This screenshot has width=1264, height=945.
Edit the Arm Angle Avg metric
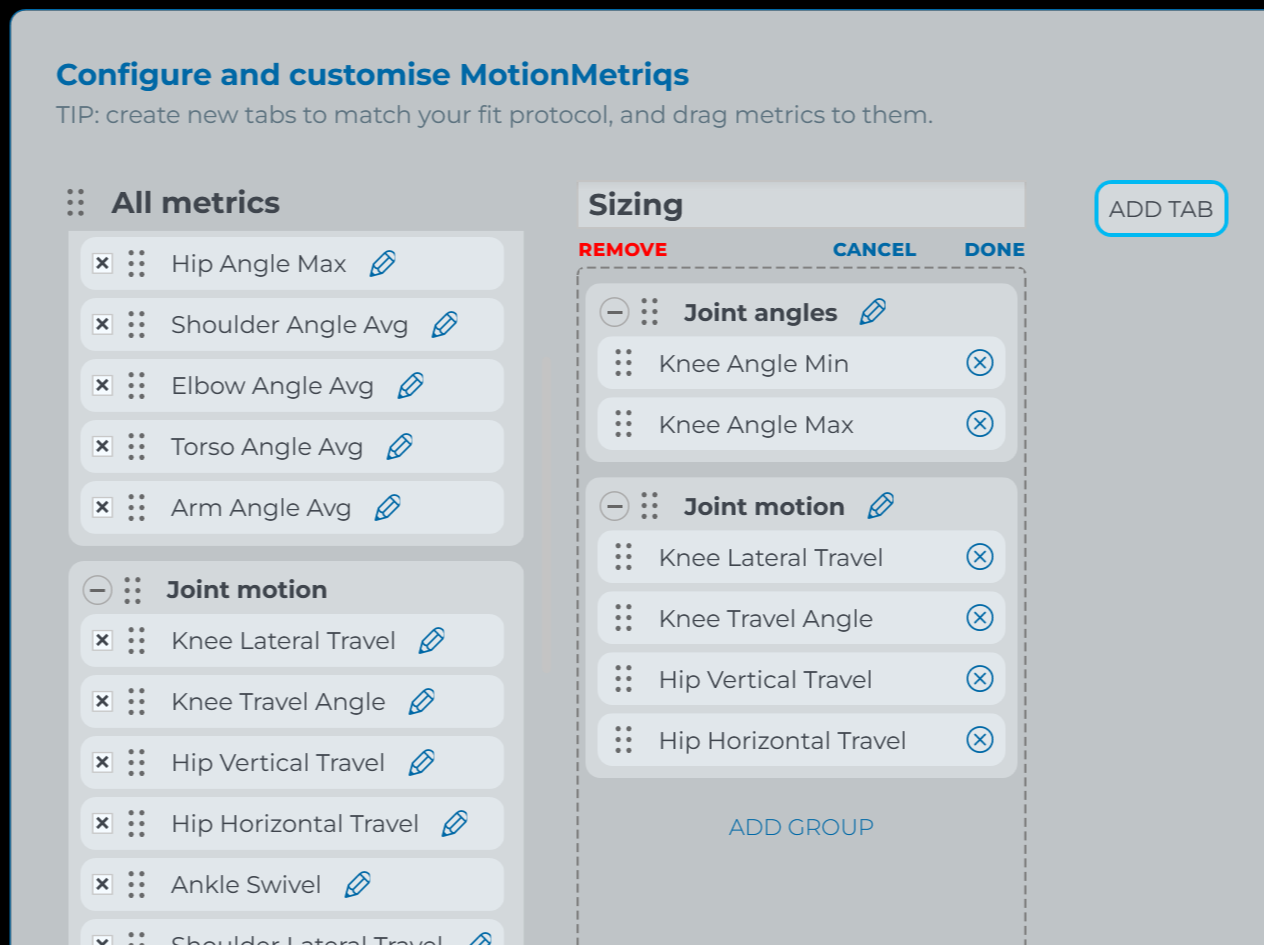(x=388, y=508)
